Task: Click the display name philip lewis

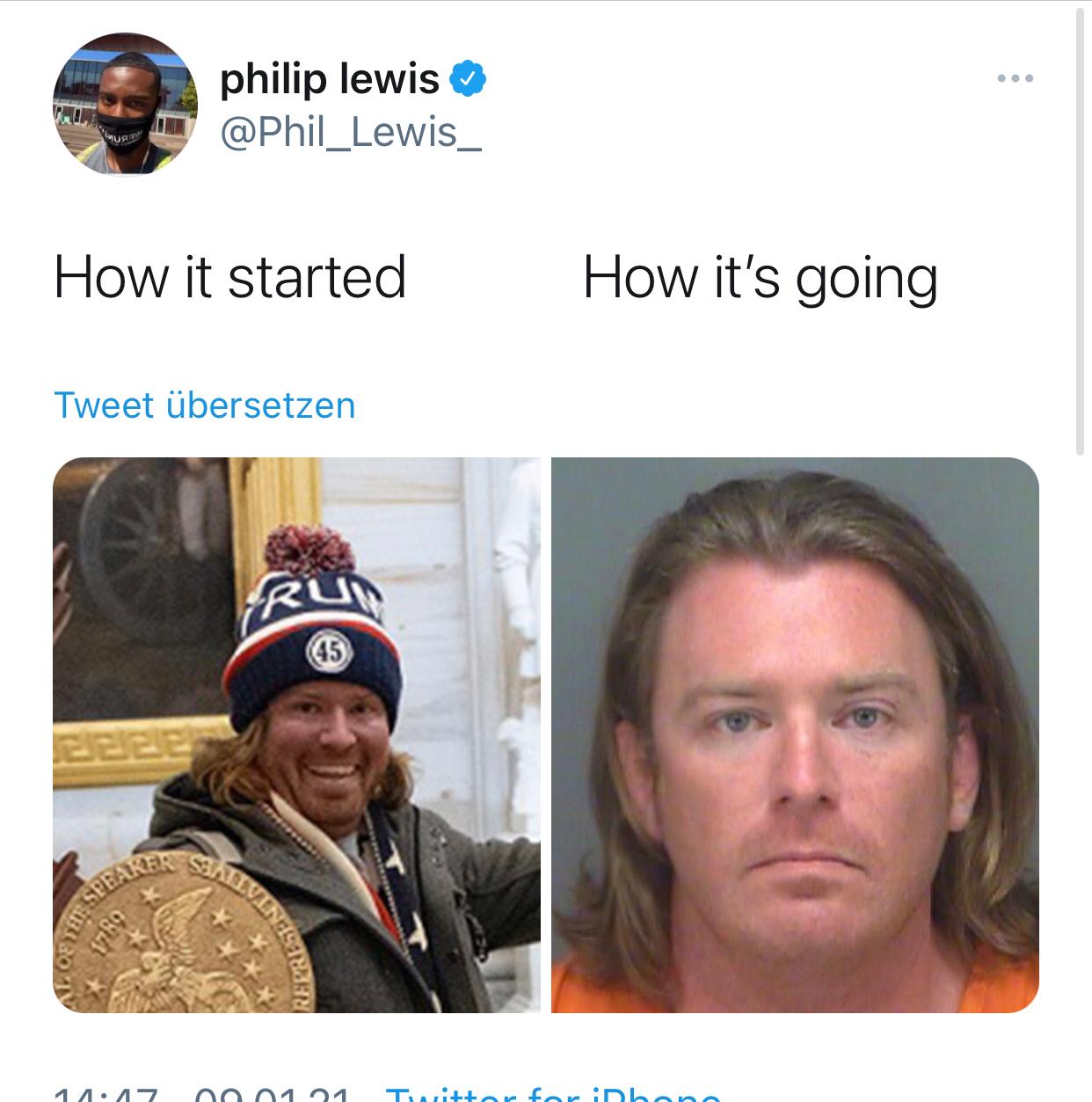Action: coord(329,79)
